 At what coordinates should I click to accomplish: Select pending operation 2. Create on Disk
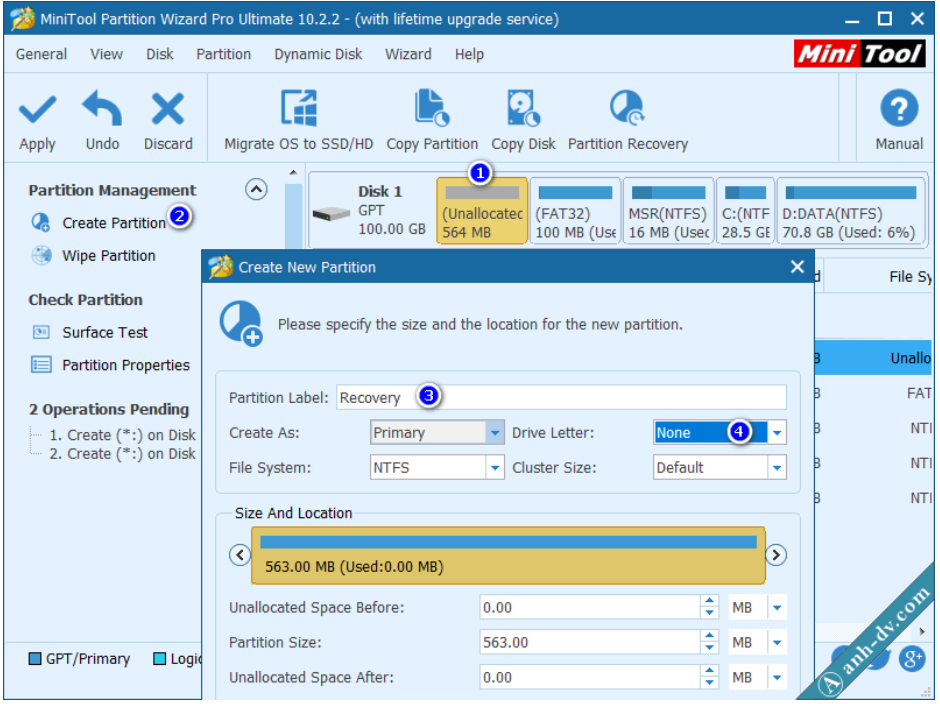[122, 454]
